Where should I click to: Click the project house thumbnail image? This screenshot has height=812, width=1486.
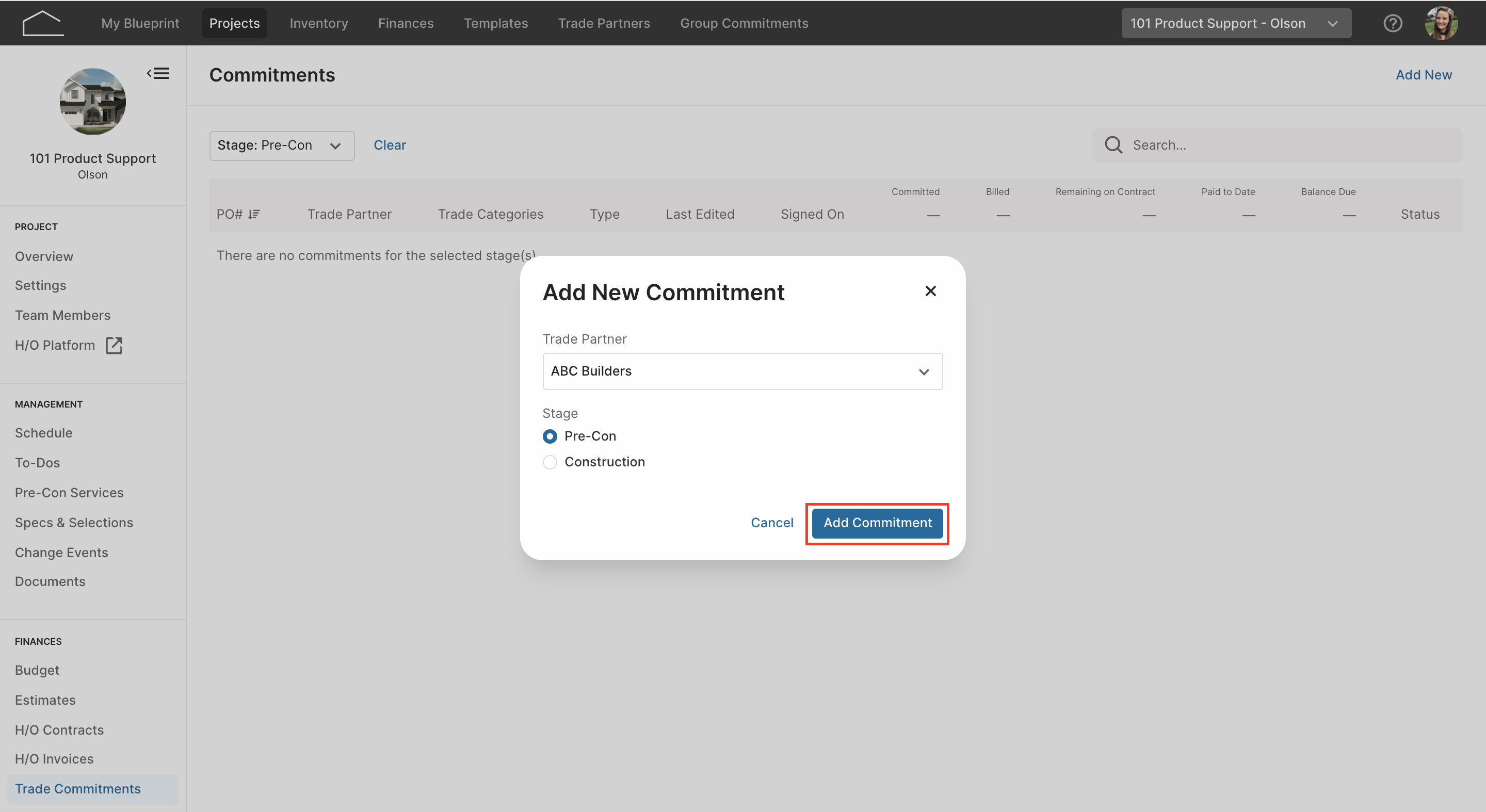92,102
